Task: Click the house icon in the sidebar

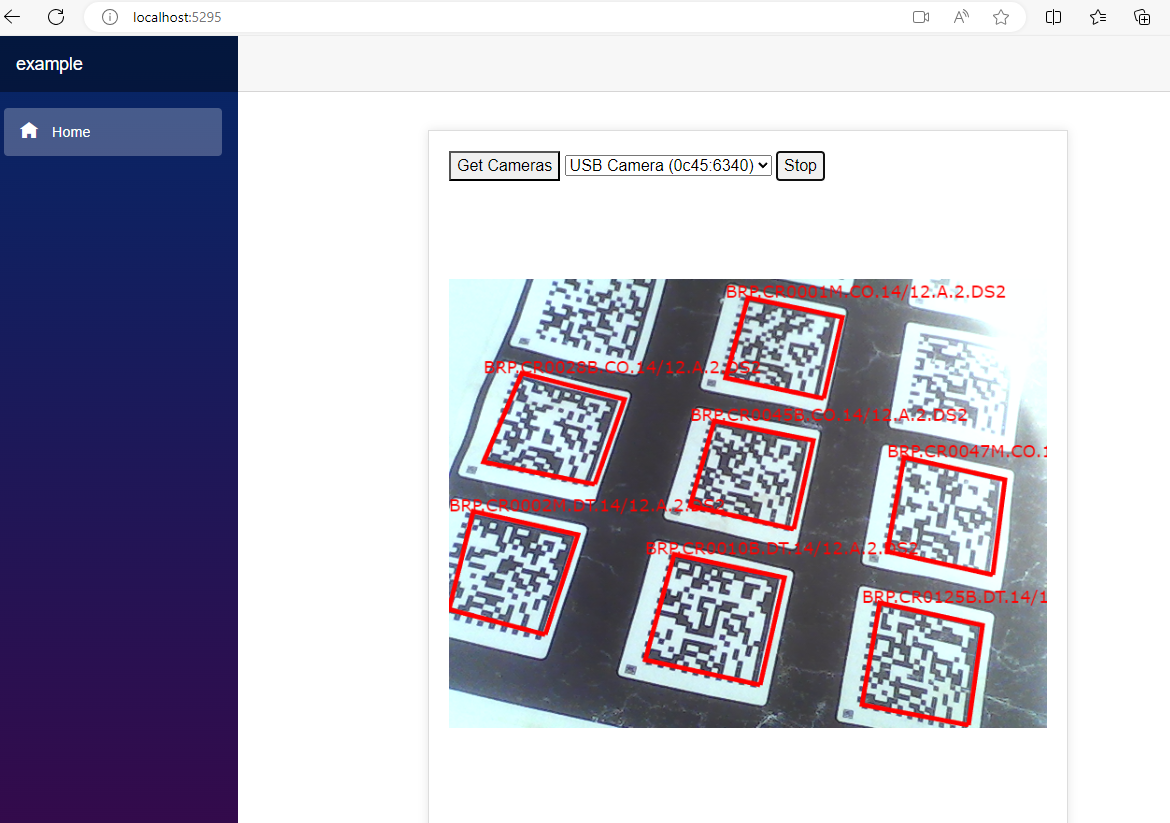Action: pos(29,131)
